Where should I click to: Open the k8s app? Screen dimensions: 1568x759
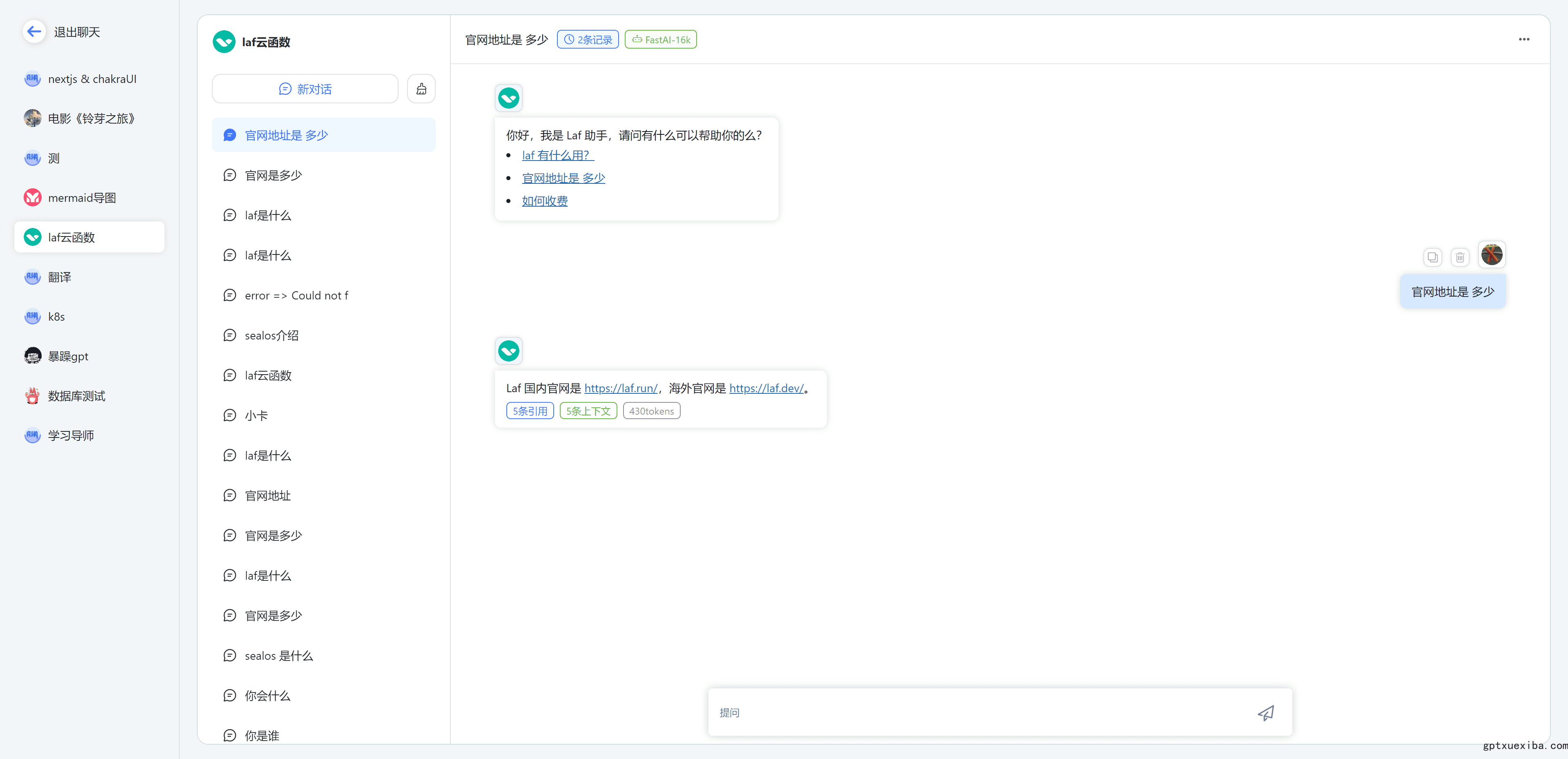click(x=89, y=316)
